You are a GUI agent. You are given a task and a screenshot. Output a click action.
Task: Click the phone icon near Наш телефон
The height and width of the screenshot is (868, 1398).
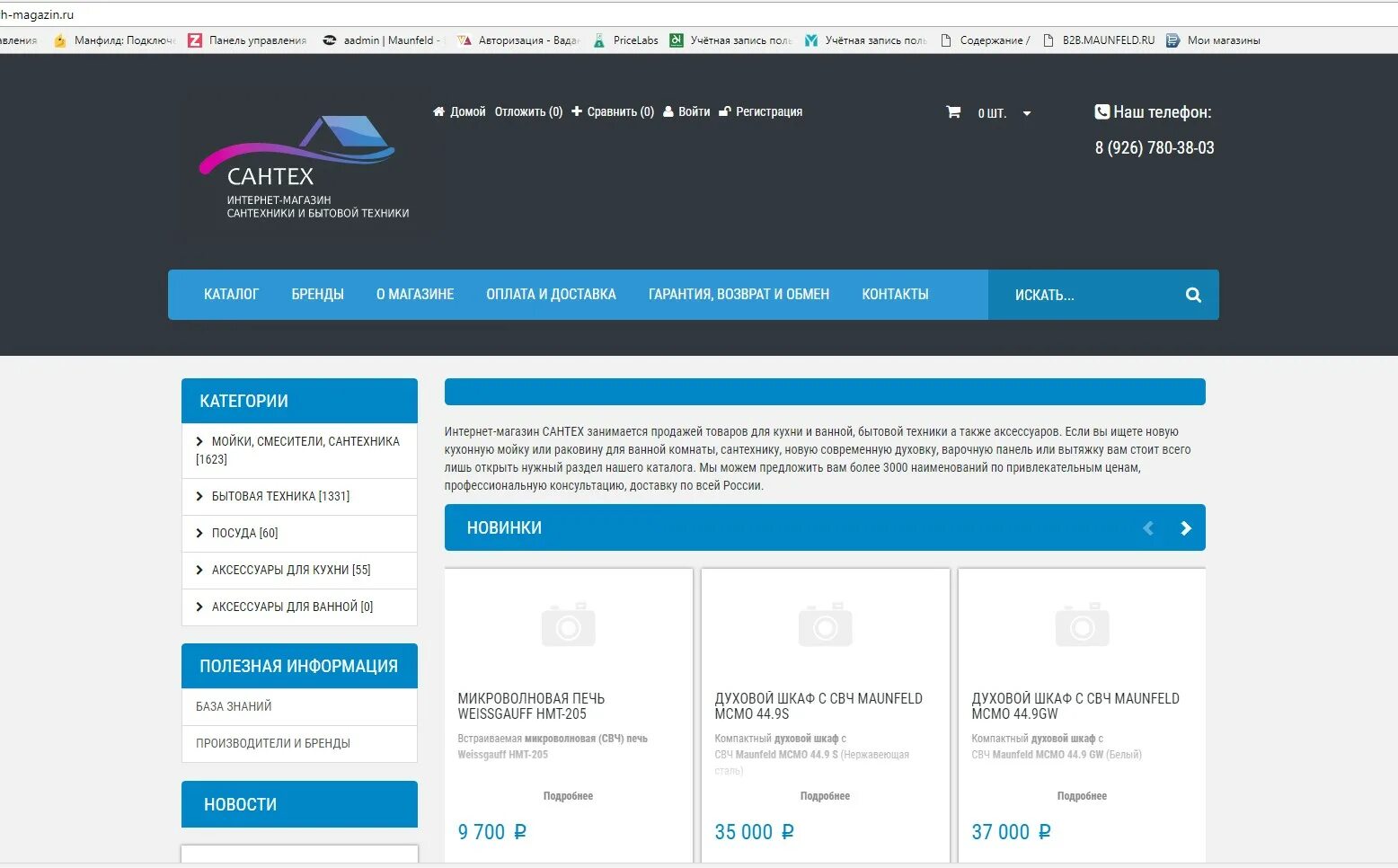(x=1102, y=112)
